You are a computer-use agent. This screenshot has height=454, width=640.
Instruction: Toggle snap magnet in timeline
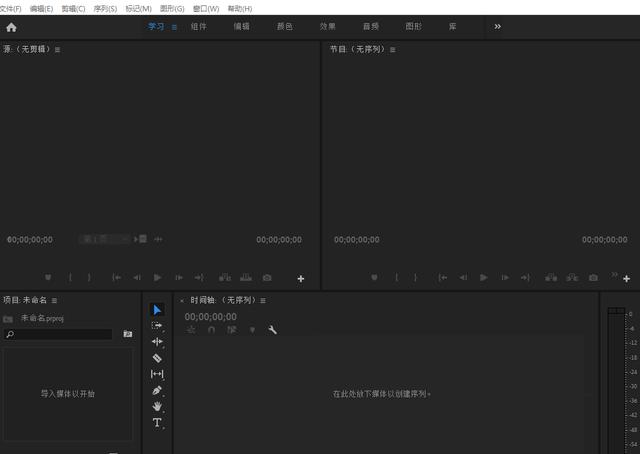click(211, 329)
